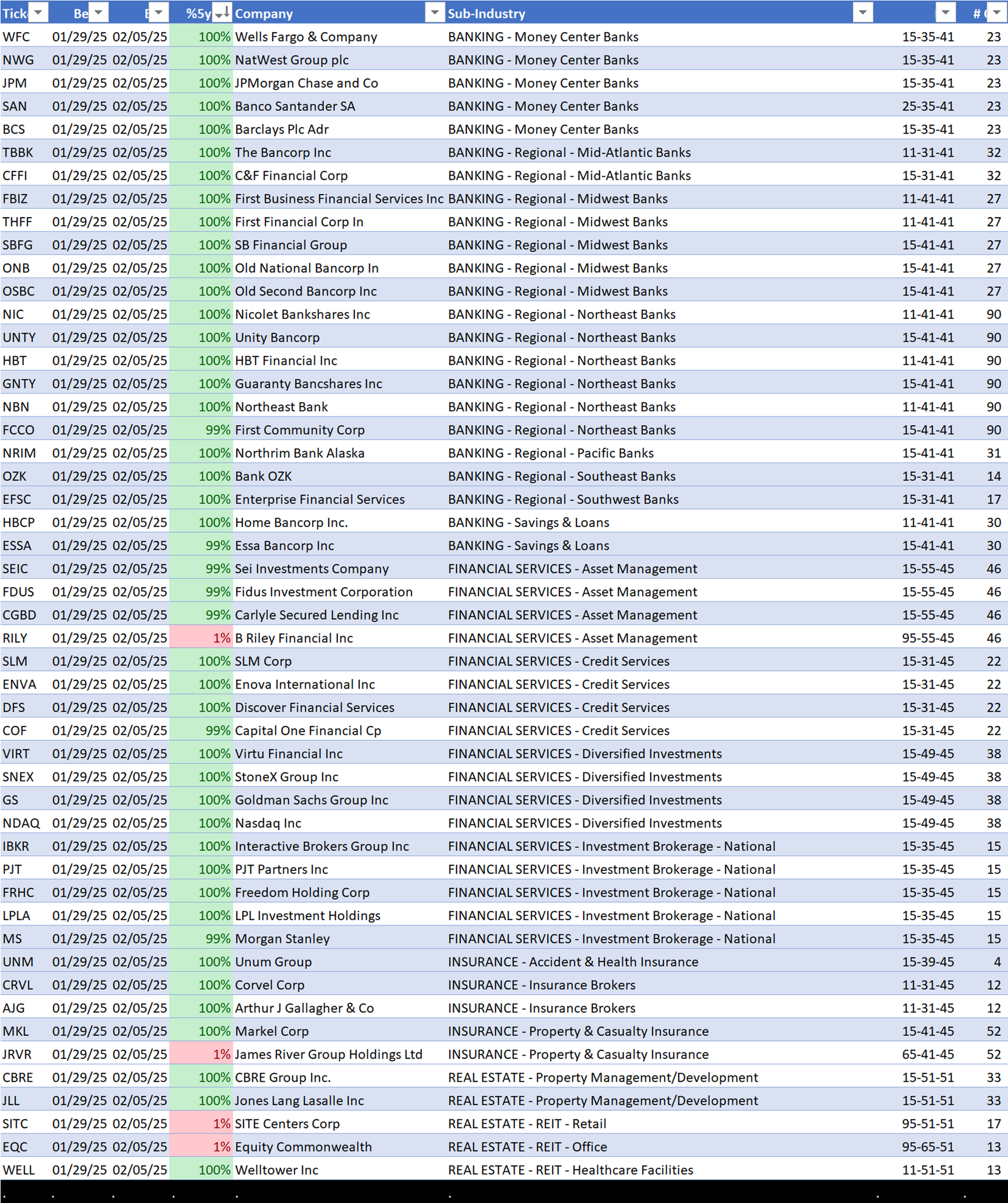Click the green 100% cell for JPM
Viewport: 1008px width, 1203px height.
pyautogui.click(x=202, y=83)
